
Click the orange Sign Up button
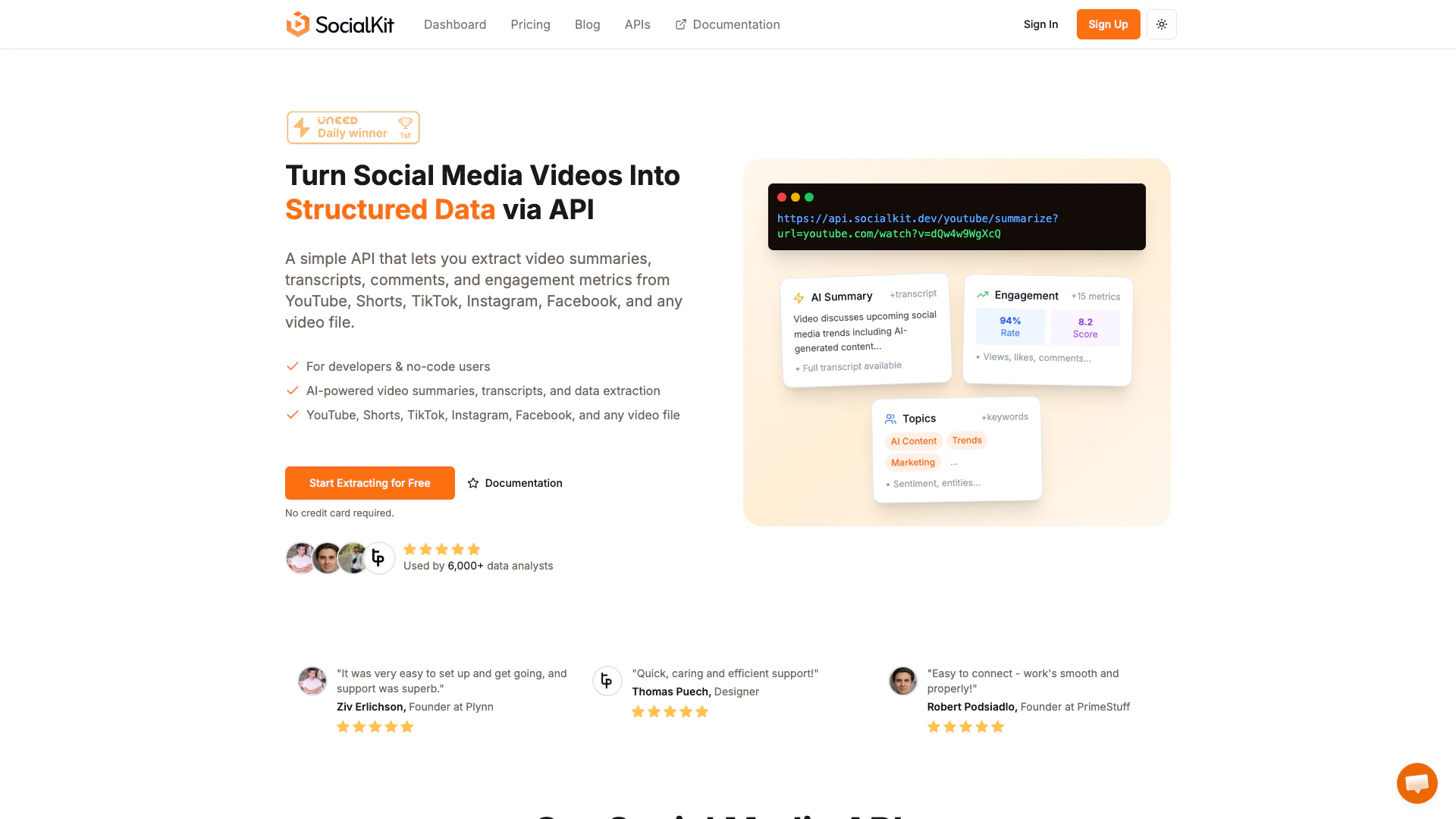1108,24
